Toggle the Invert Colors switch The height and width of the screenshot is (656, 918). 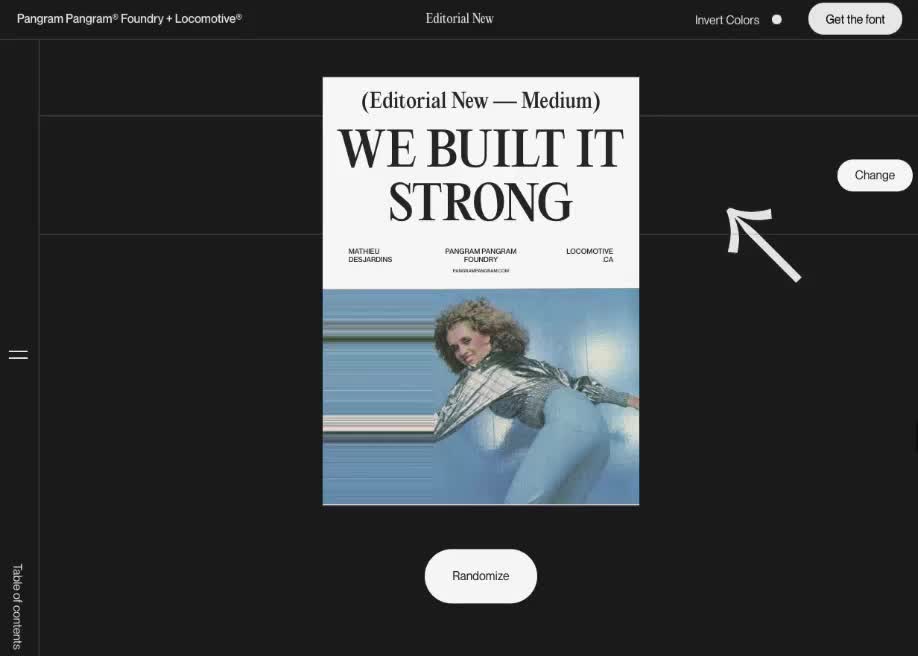[x=776, y=19]
